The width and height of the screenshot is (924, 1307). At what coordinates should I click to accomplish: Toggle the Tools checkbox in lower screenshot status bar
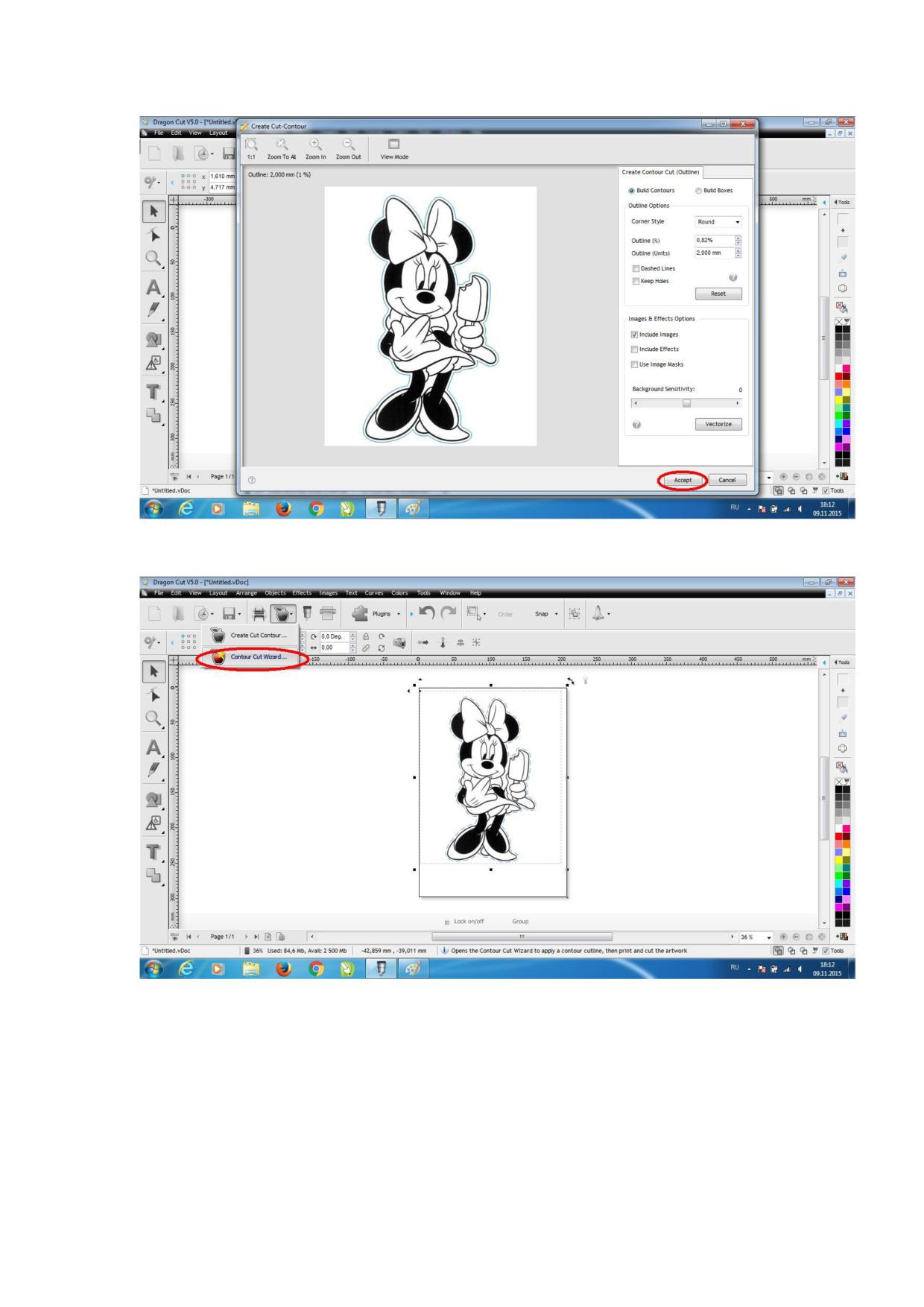point(824,951)
